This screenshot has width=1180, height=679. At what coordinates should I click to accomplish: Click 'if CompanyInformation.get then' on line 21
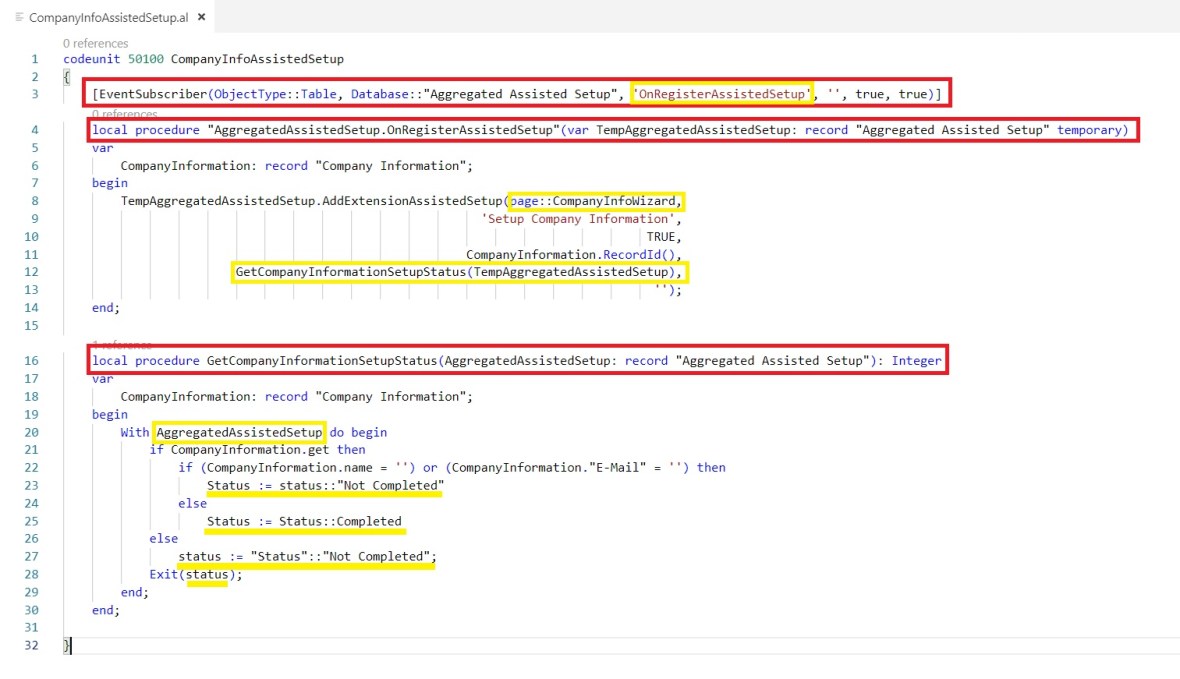click(x=257, y=450)
